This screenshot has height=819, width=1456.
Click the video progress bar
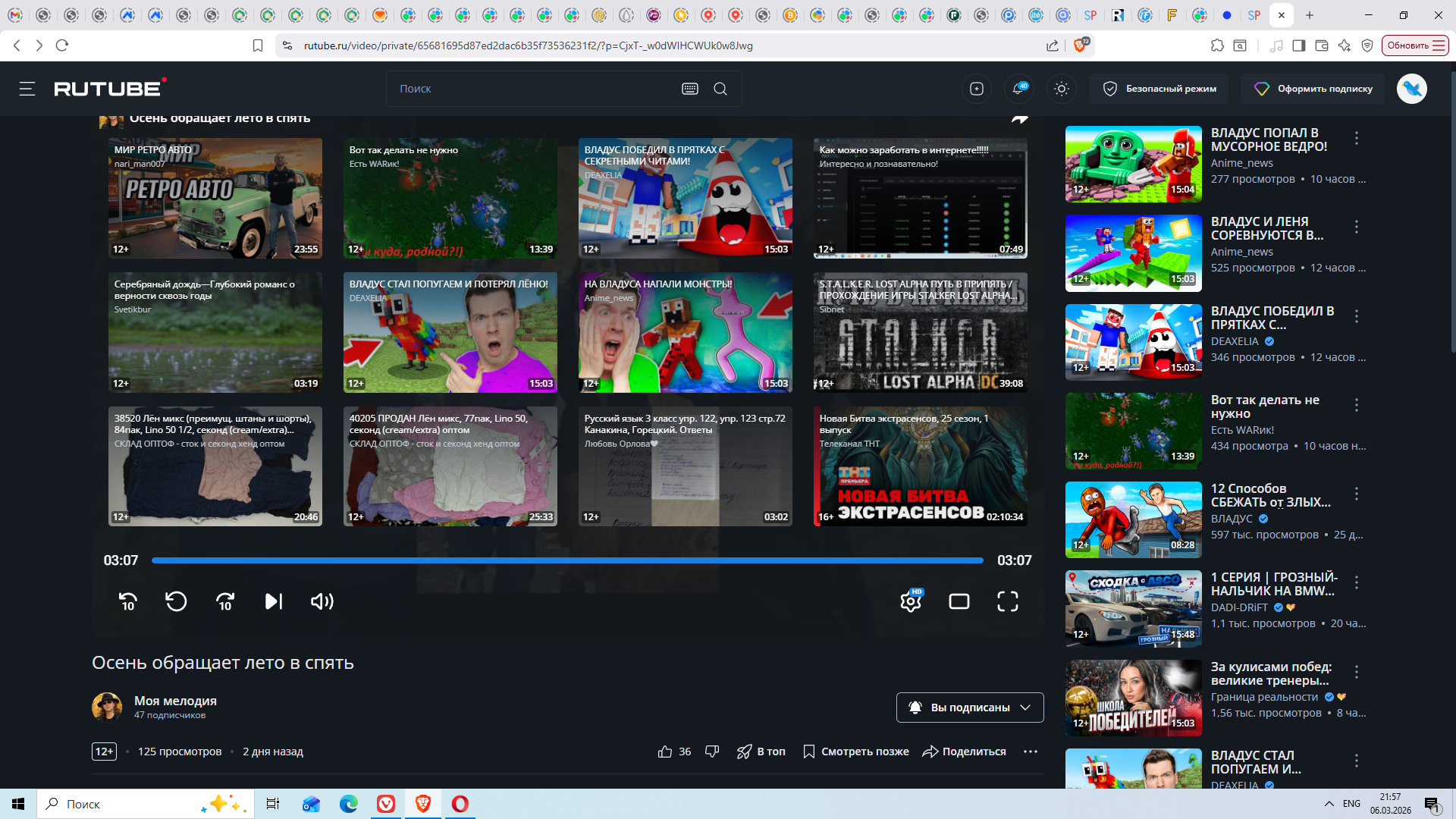567,560
